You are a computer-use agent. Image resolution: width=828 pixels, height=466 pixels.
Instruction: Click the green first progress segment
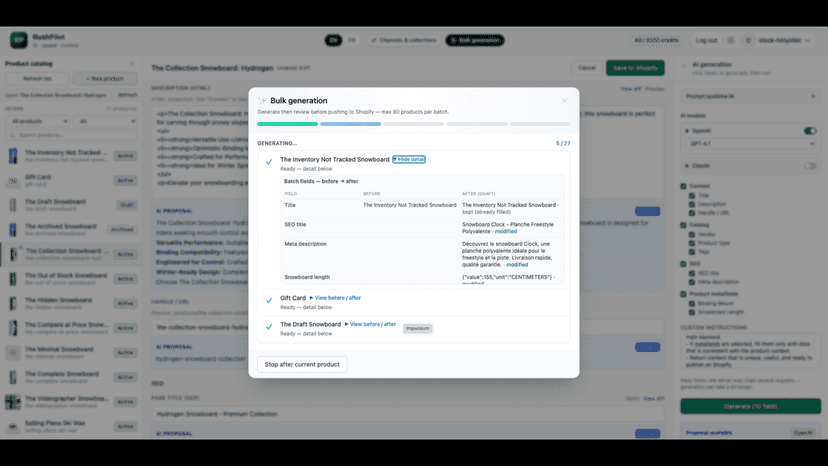point(287,124)
